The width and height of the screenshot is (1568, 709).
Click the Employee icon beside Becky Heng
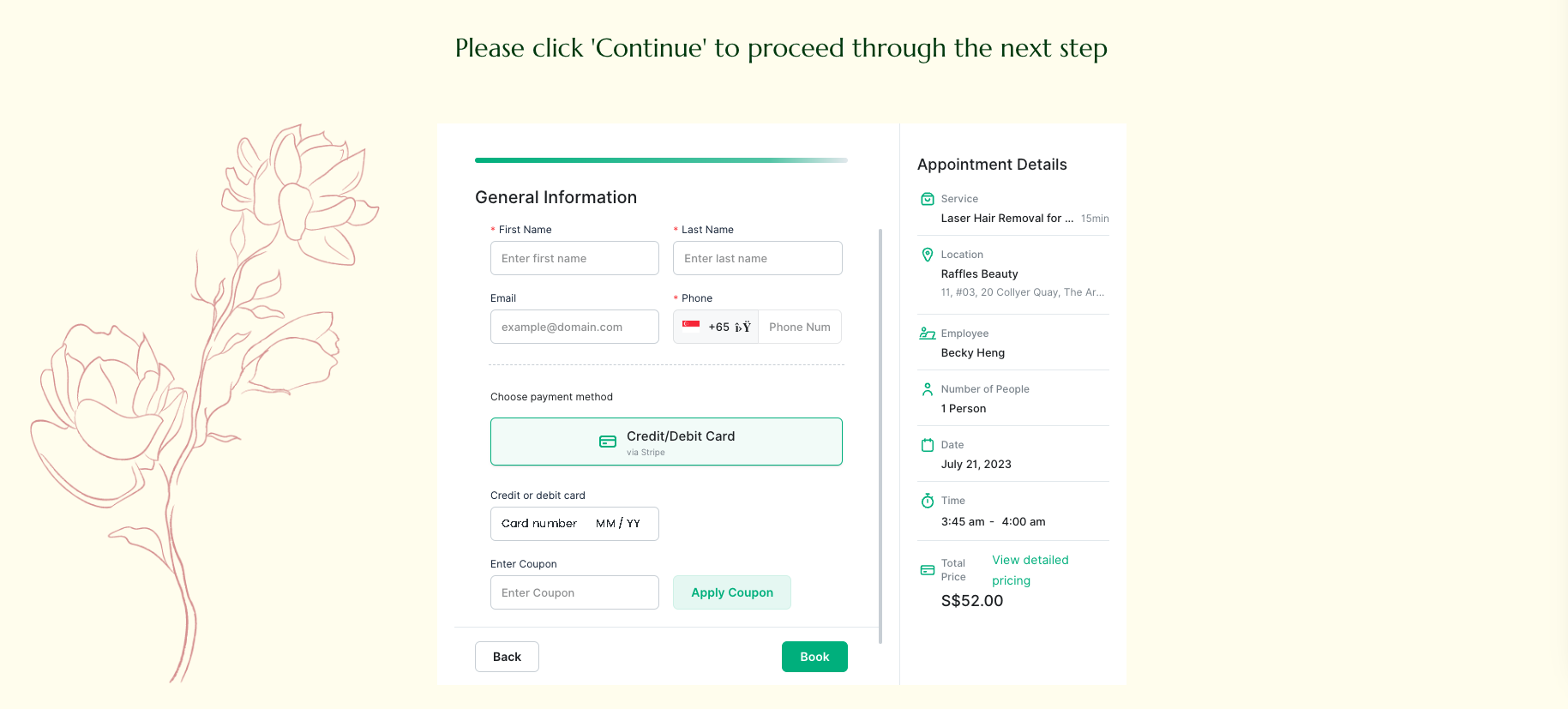click(928, 333)
